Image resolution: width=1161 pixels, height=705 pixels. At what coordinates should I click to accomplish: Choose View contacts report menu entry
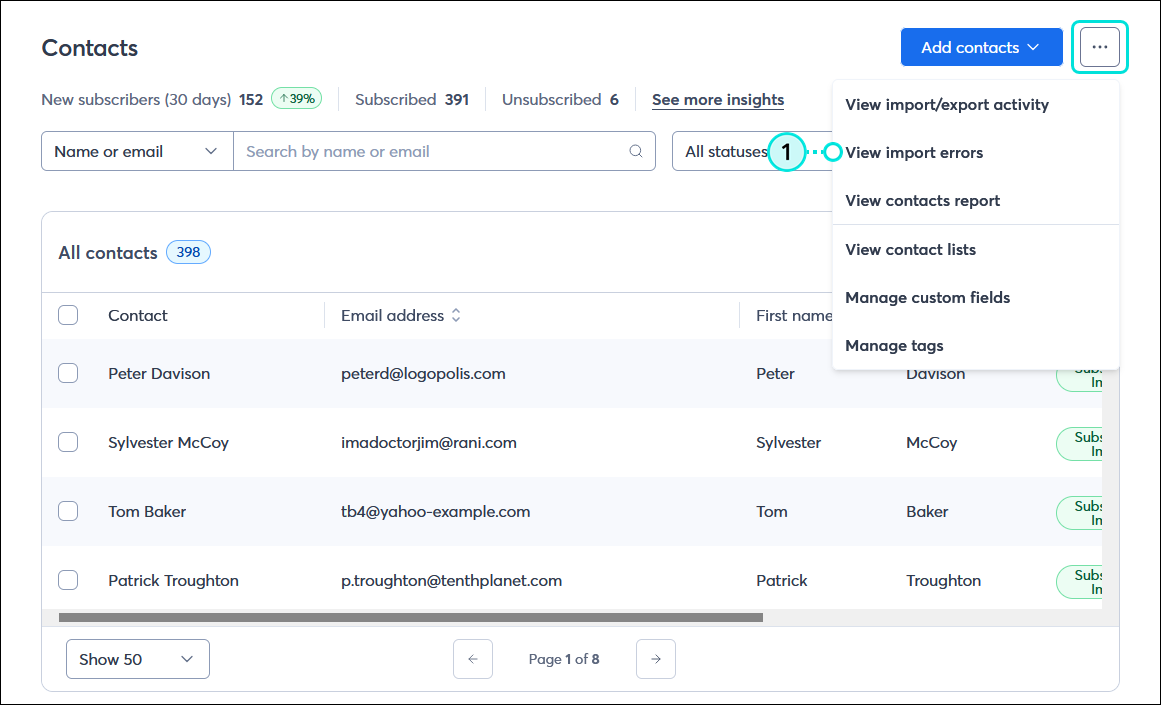922,200
